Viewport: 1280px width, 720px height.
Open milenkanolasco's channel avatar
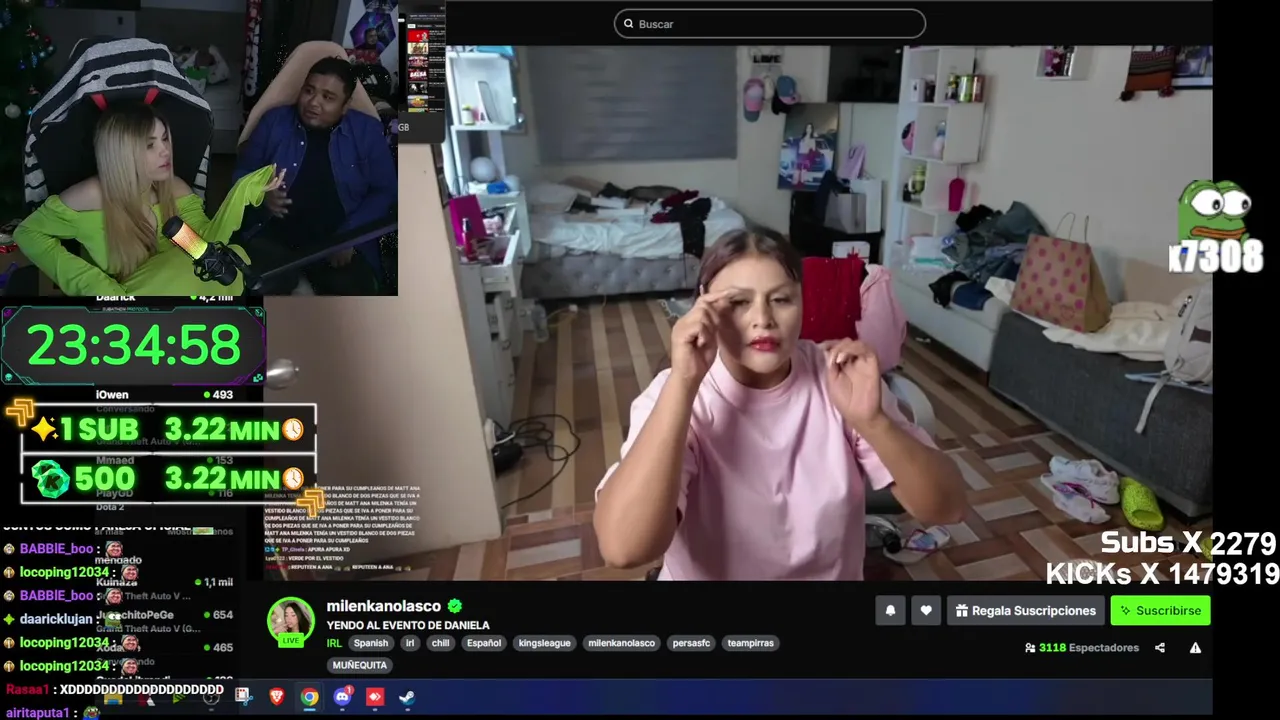coord(291,621)
